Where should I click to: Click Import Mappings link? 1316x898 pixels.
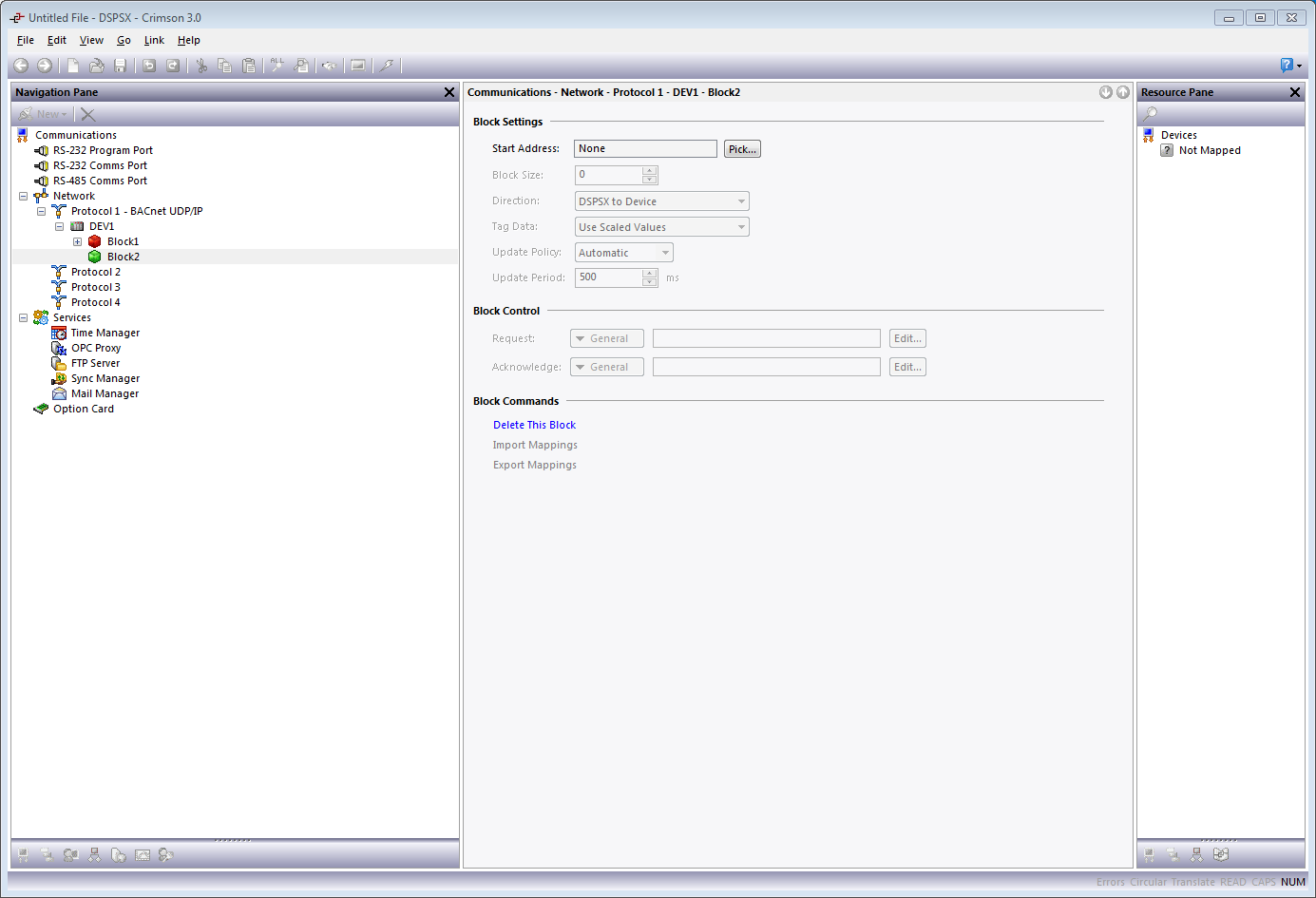pos(535,445)
